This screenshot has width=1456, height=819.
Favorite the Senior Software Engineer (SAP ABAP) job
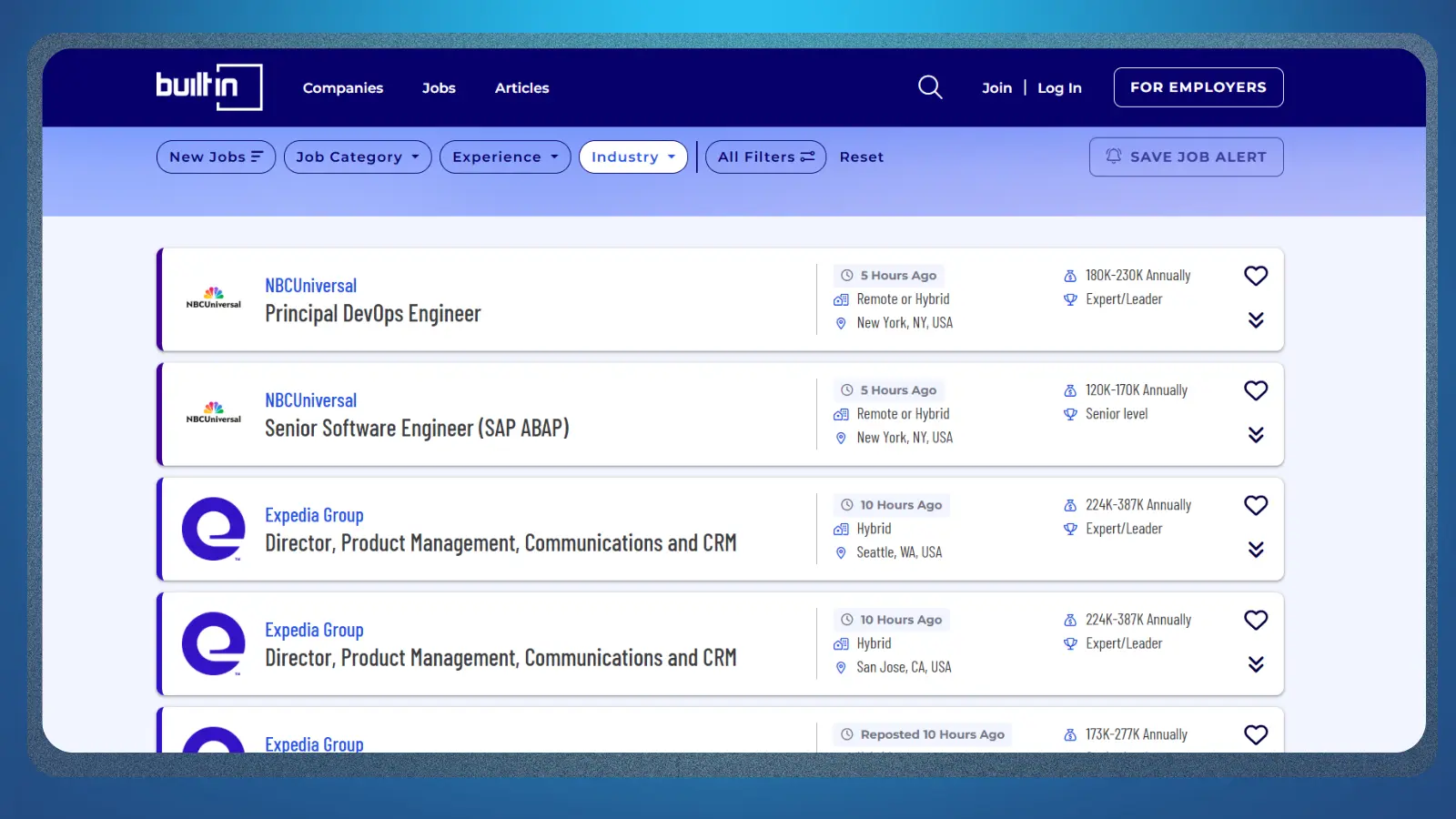click(1256, 390)
